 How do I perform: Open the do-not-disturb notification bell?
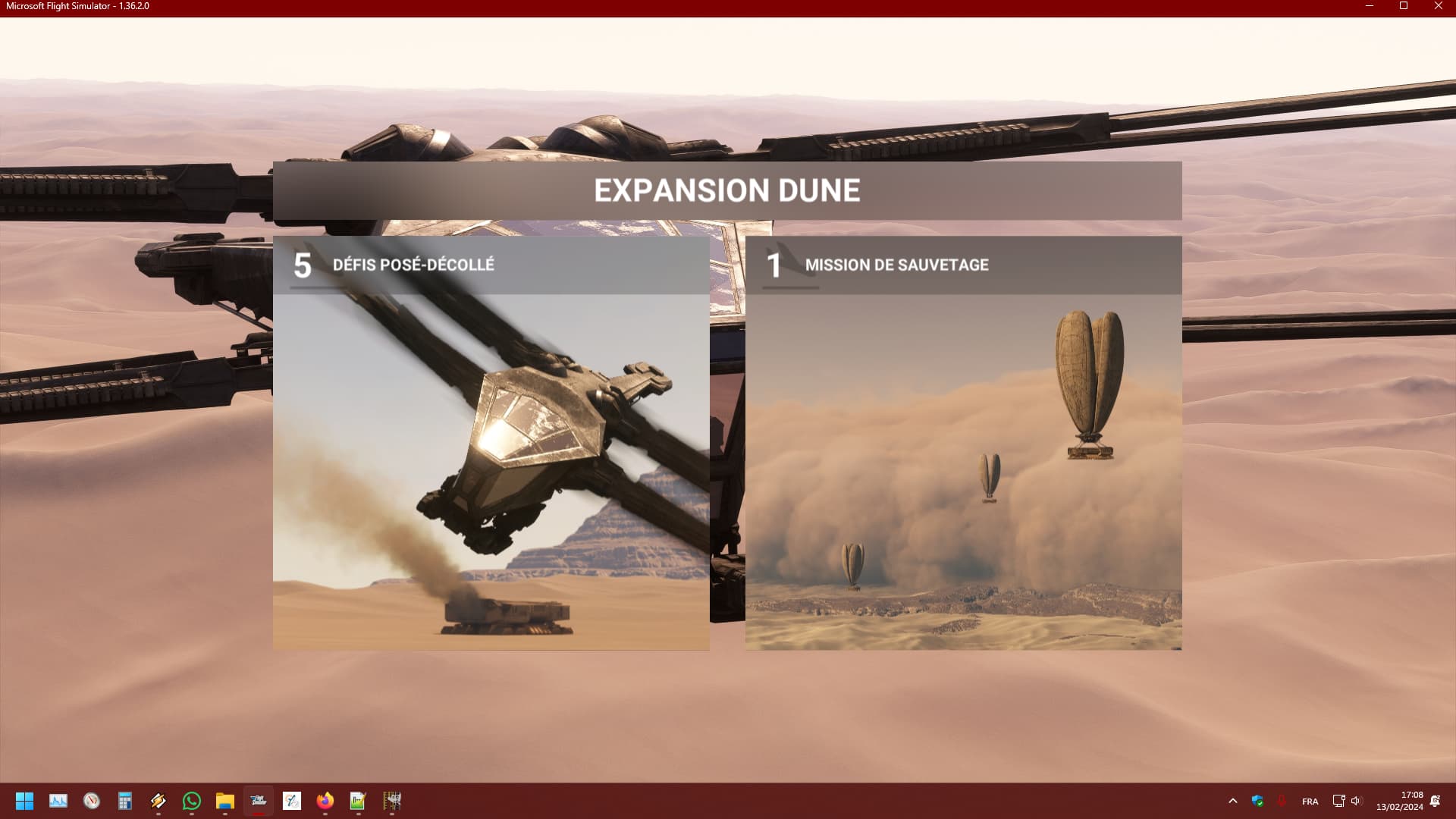(1435, 801)
